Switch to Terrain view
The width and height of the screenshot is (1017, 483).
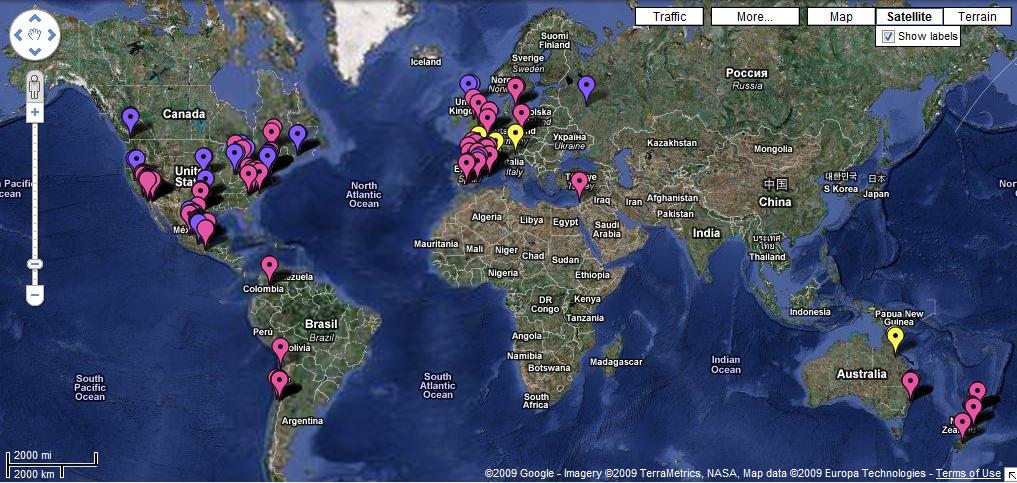coord(977,17)
